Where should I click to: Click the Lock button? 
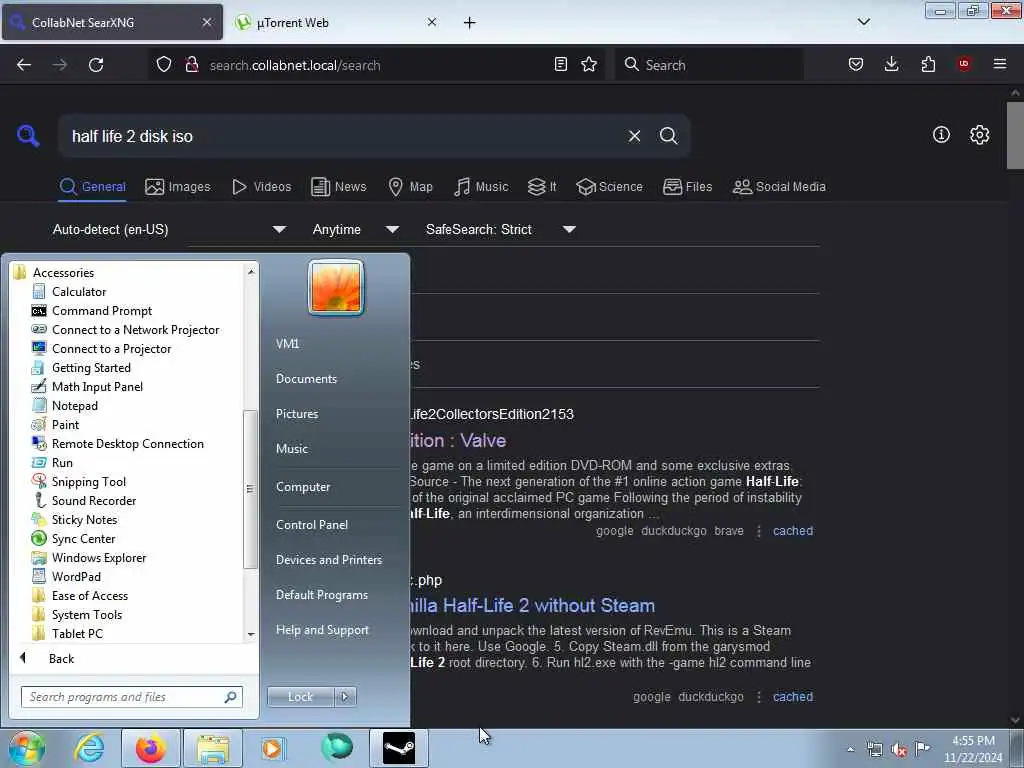point(300,697)
